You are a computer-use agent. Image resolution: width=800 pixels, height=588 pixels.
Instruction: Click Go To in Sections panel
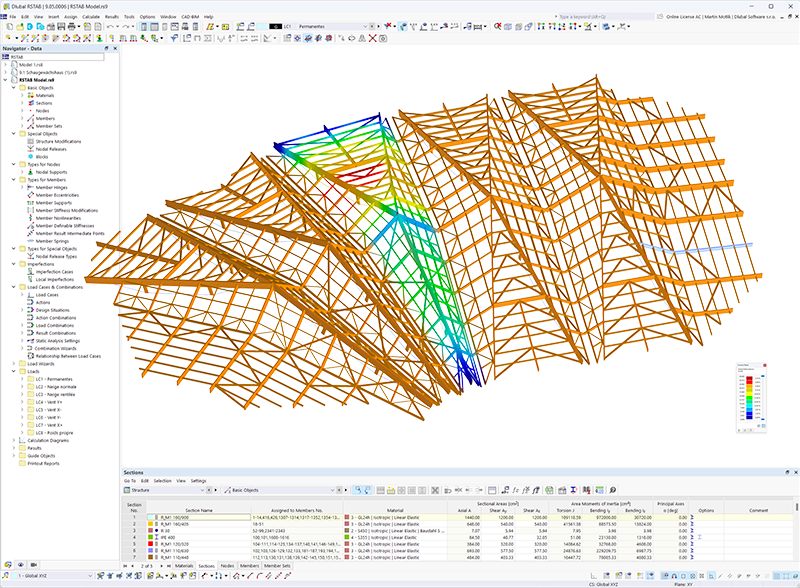(129, 480)
